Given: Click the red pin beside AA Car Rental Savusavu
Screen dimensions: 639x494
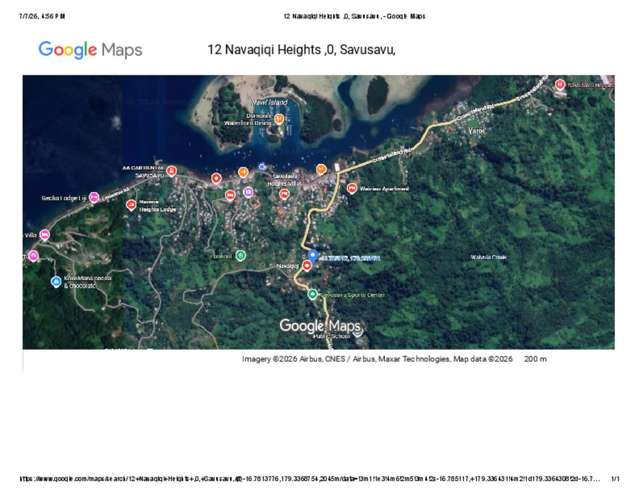Looking at the screenshot, I should pyautogui.click(x=172, y=171).
